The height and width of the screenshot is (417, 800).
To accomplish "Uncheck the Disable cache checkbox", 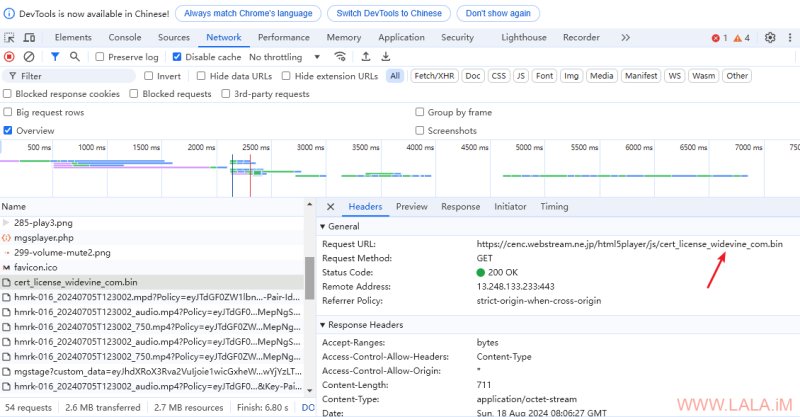I will (177, 57).
